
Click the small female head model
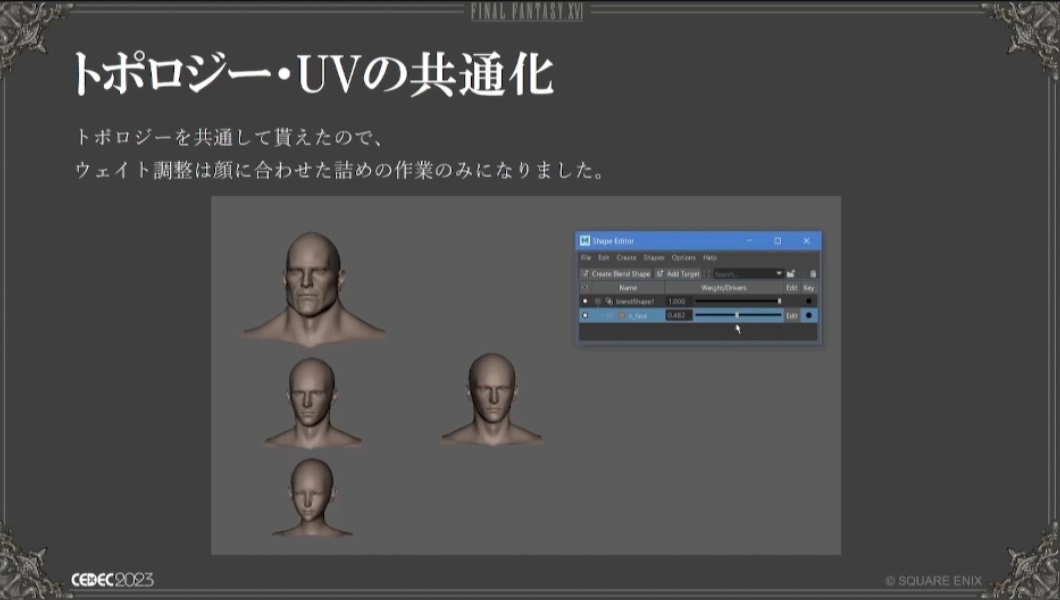[x=312, y=499]
